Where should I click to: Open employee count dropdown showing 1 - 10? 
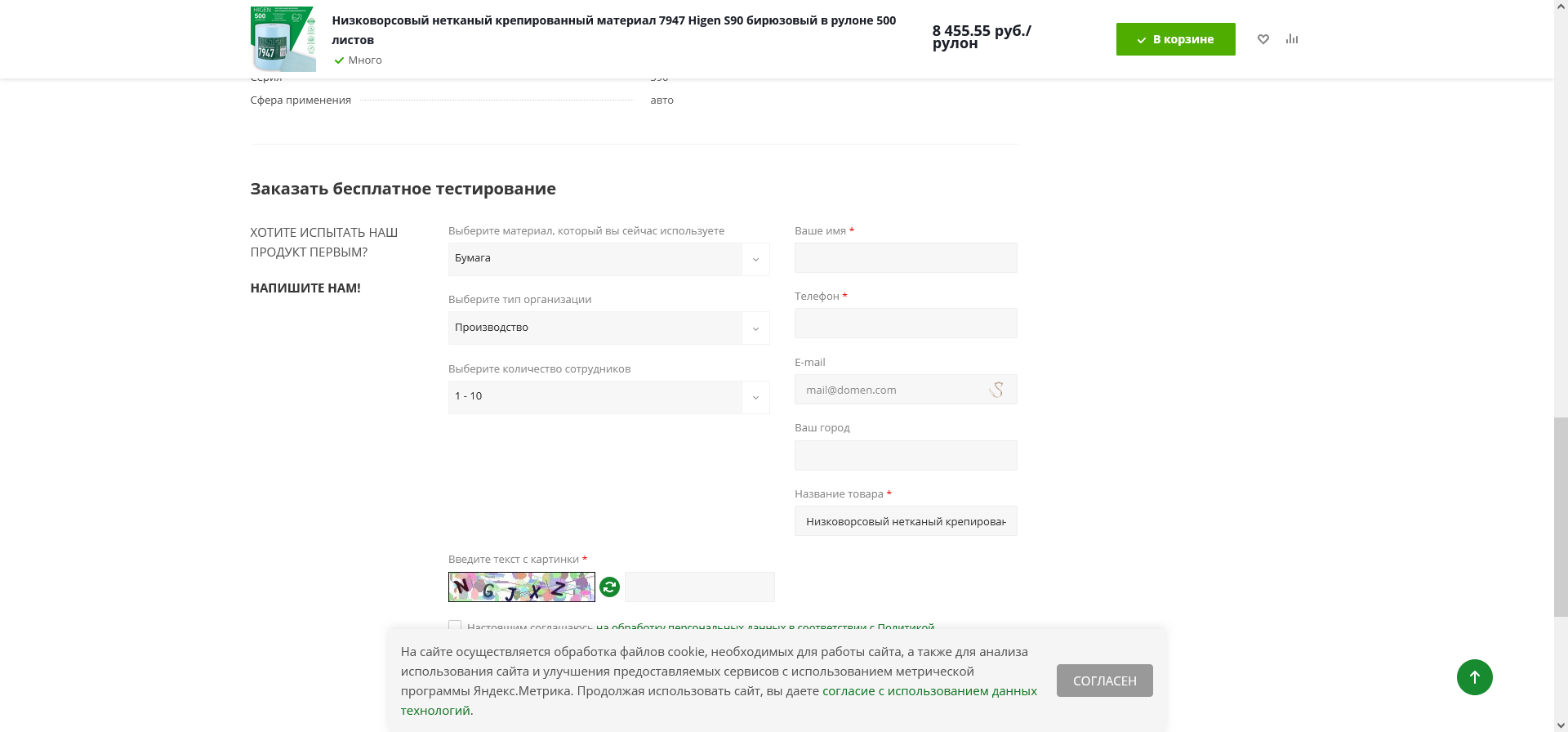[609, 397]
